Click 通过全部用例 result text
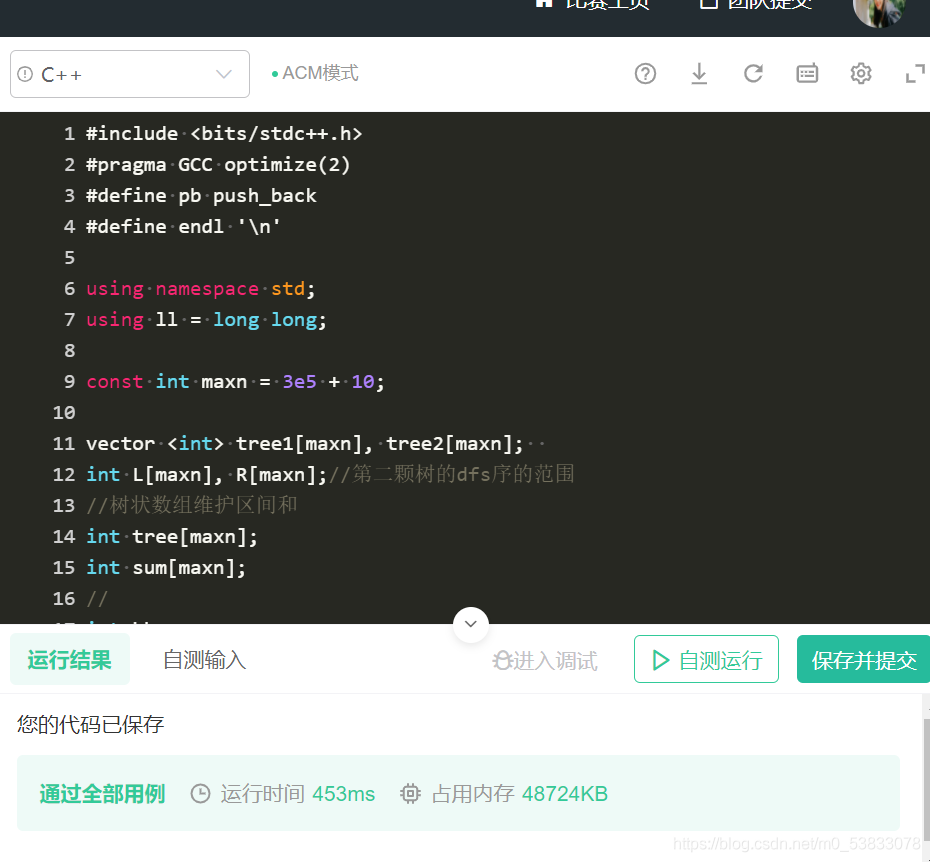The height and width of the screenshot is (862, 930). [102, 794]
